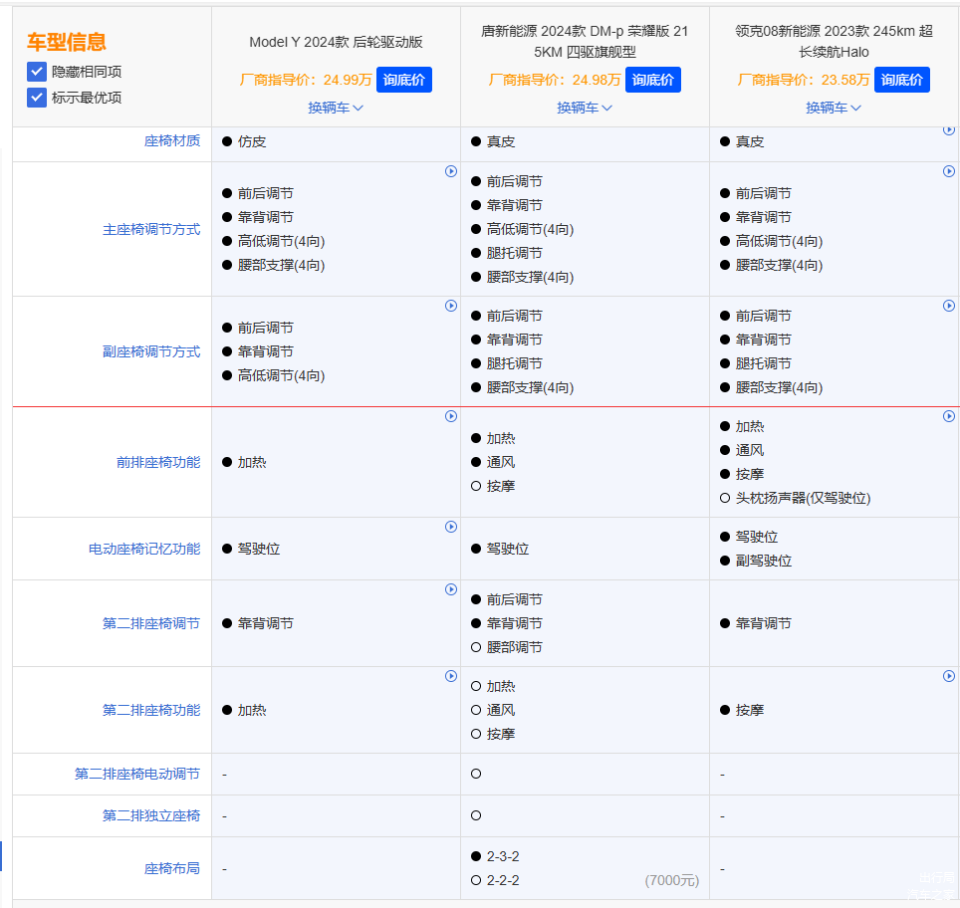
Task: Open play icon in Model Y 电动座椅记忆功能 cell
Action: [x=451, y=527]
